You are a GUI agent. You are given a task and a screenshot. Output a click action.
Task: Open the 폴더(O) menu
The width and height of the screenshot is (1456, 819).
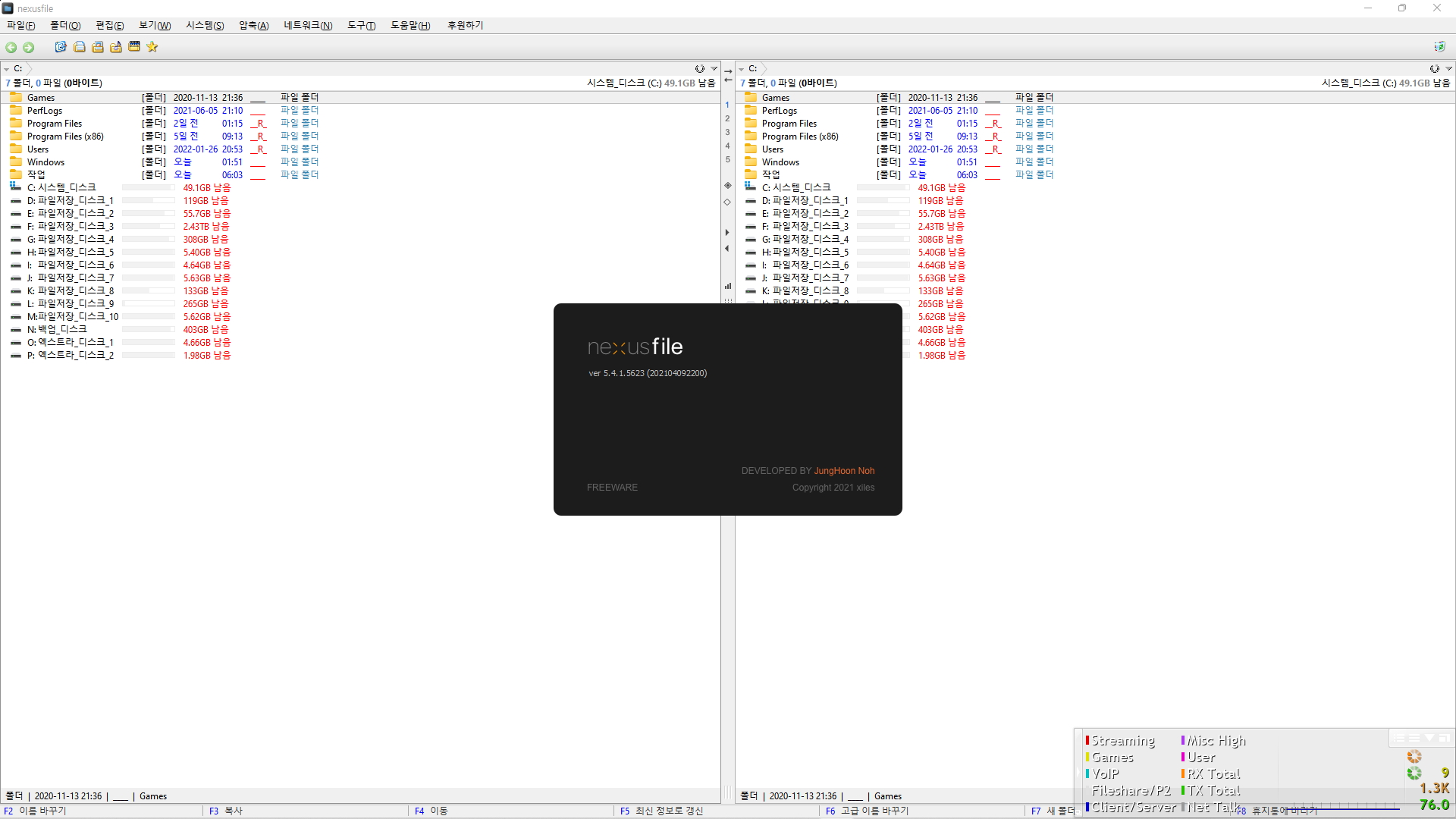coord(65,26)
